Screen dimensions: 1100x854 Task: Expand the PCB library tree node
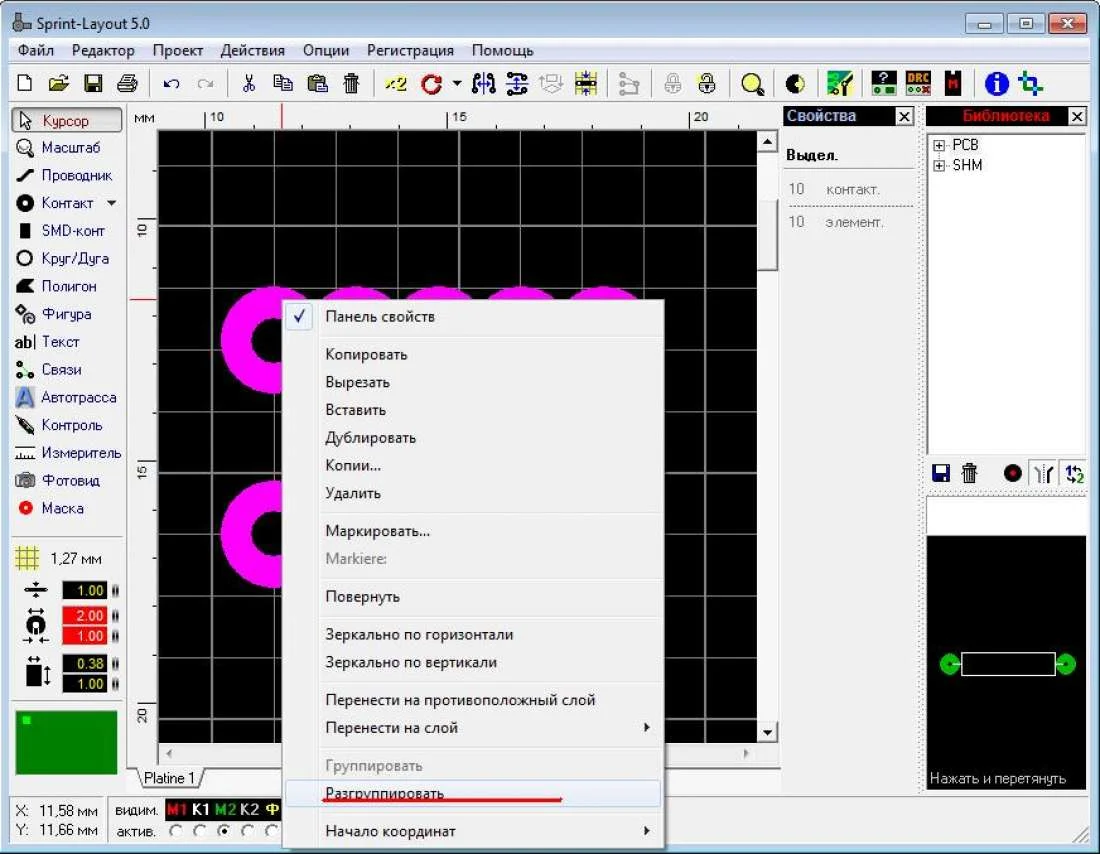pyautogui.click(x=939, y=146)
